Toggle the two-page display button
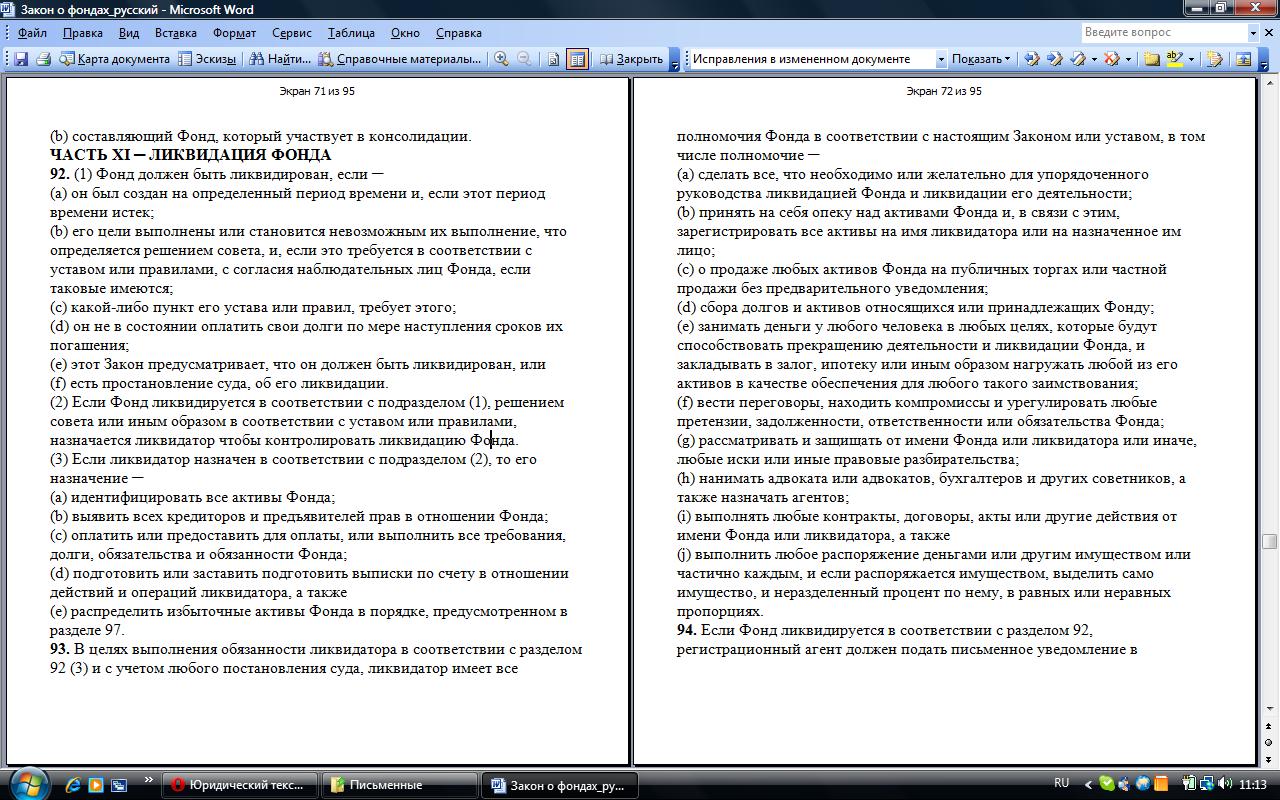This screenshot has width=1280, height=800. point(577,59)
